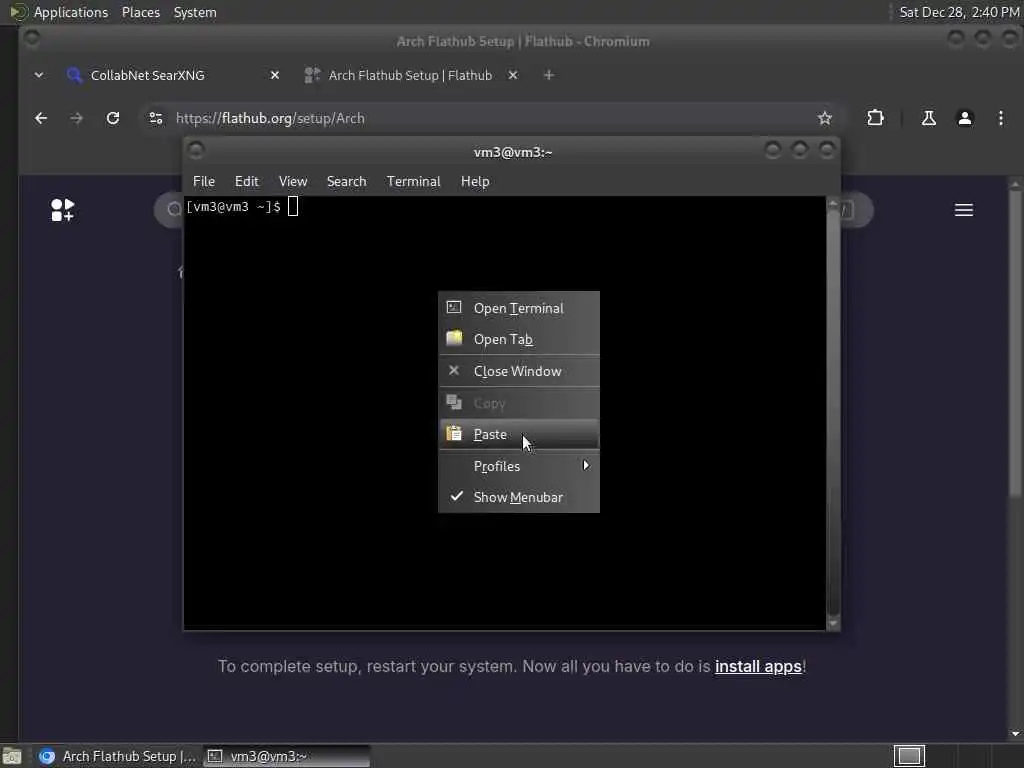Switch to Chromium via taskbar button
Screen dimensions: 1024x768
[116, 756]
